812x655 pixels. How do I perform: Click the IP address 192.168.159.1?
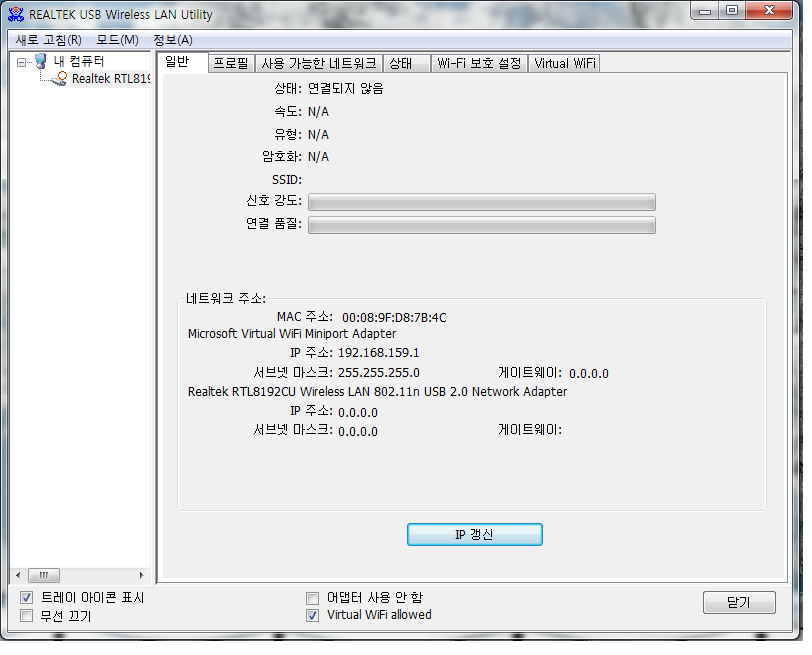pos(379,353)
